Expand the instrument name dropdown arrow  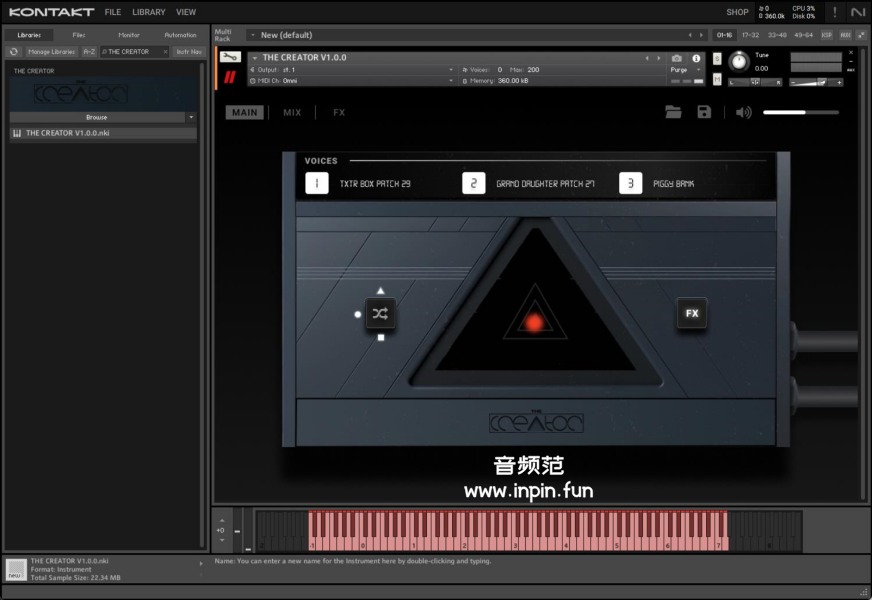click(x=255, y=58)
